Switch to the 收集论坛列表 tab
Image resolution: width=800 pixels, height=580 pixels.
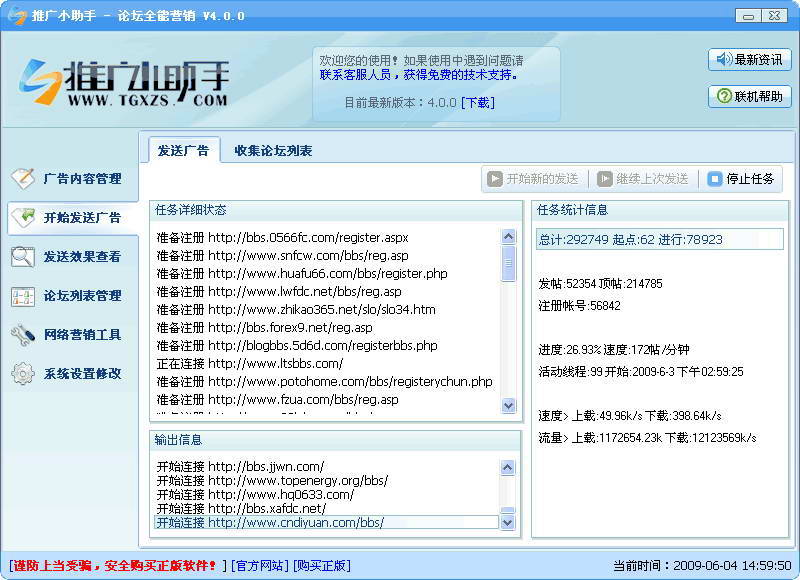tap(273, 151)
